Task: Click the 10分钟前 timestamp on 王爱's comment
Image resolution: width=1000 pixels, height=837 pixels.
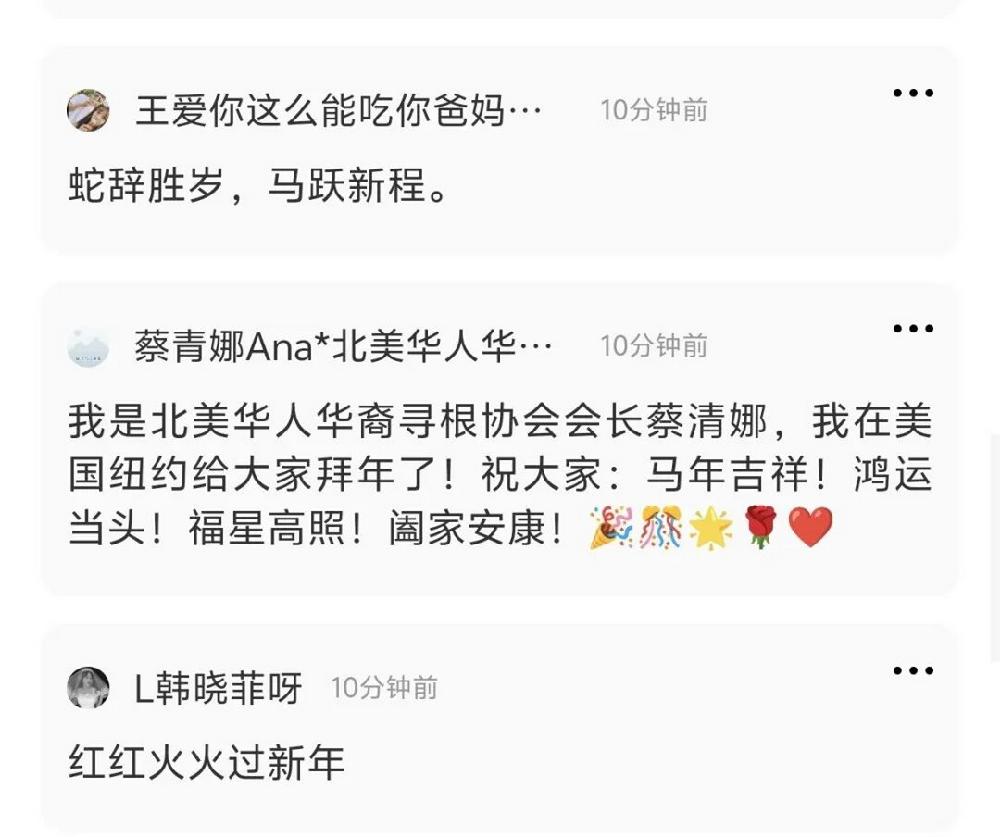Action: pos(654,110)
